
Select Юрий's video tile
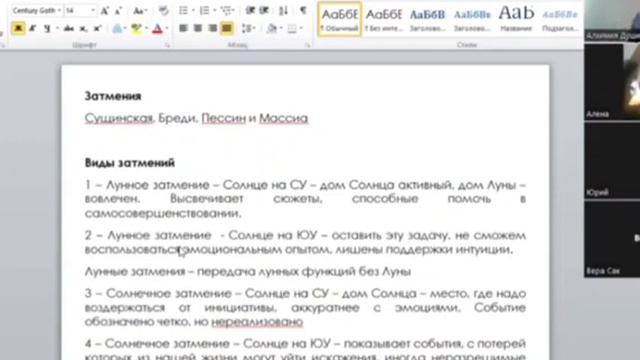(612, 160)
